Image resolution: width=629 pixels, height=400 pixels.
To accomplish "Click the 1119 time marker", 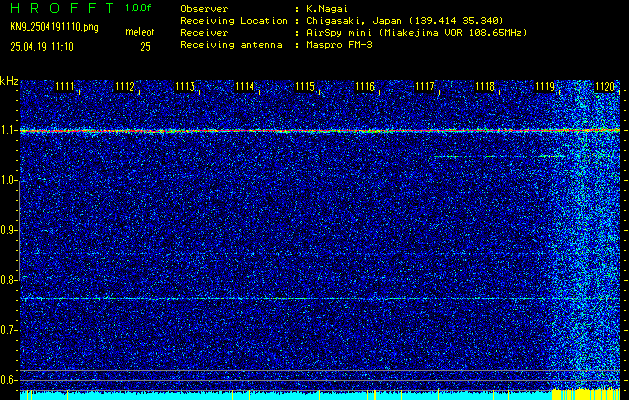I will [x=545, y=86].
